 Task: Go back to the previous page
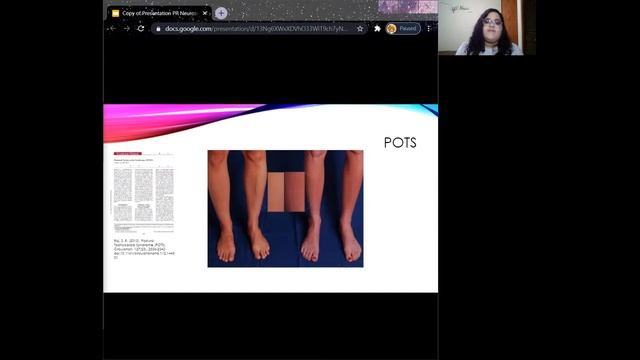tap(113, 29)
